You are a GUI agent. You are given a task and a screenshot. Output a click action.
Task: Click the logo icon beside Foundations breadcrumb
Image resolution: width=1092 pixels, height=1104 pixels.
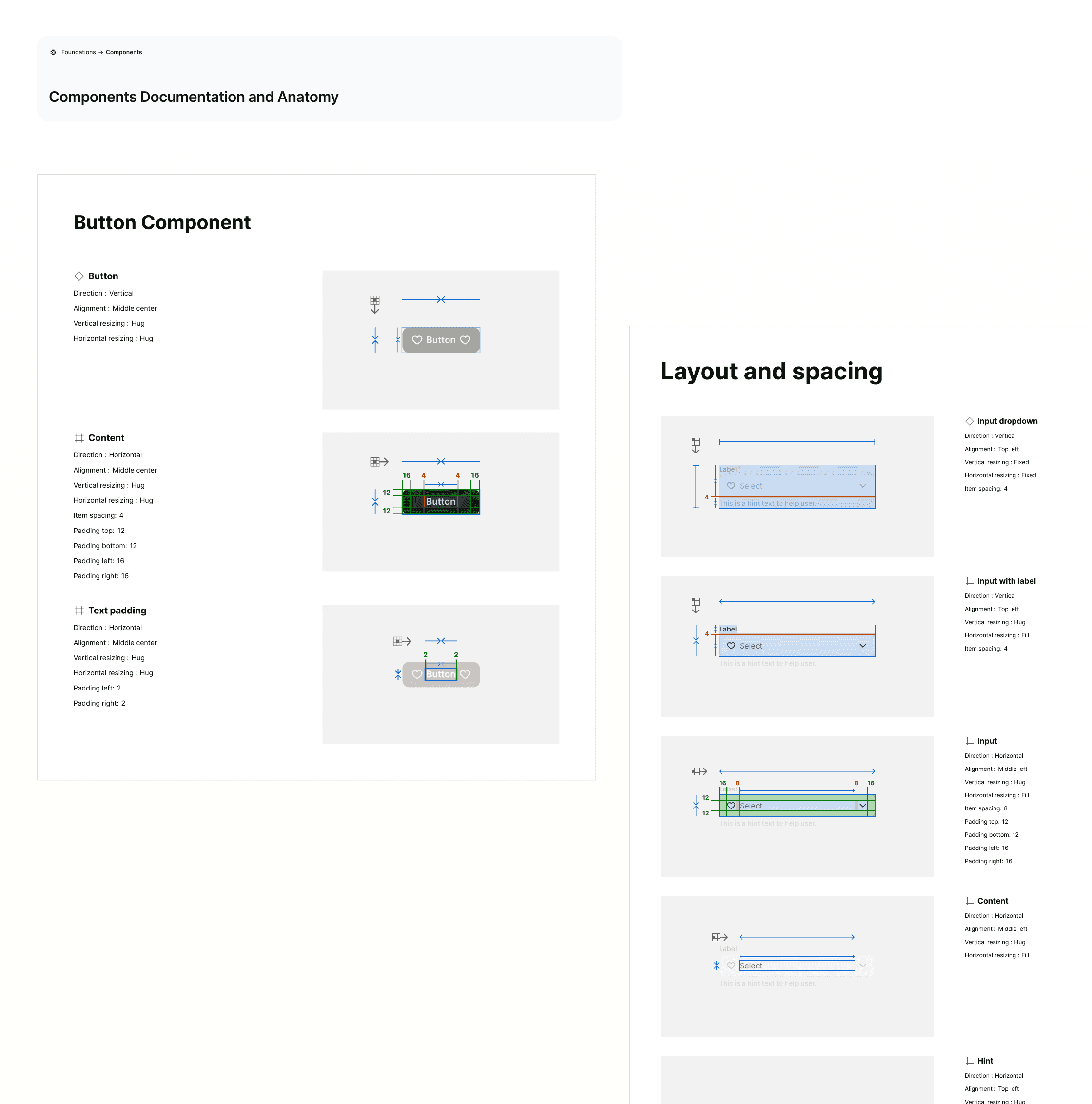coord(53,52)
